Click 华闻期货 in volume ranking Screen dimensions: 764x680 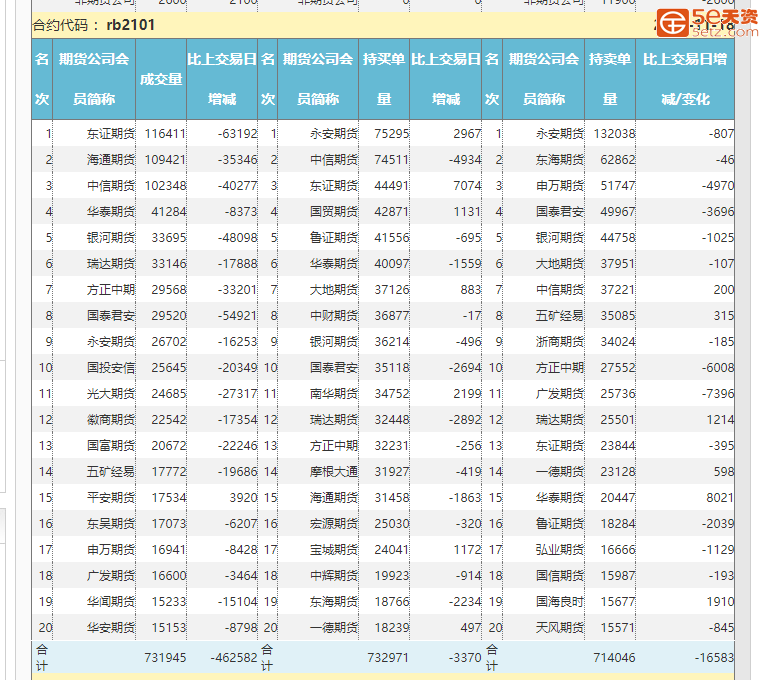click(111, 602)
